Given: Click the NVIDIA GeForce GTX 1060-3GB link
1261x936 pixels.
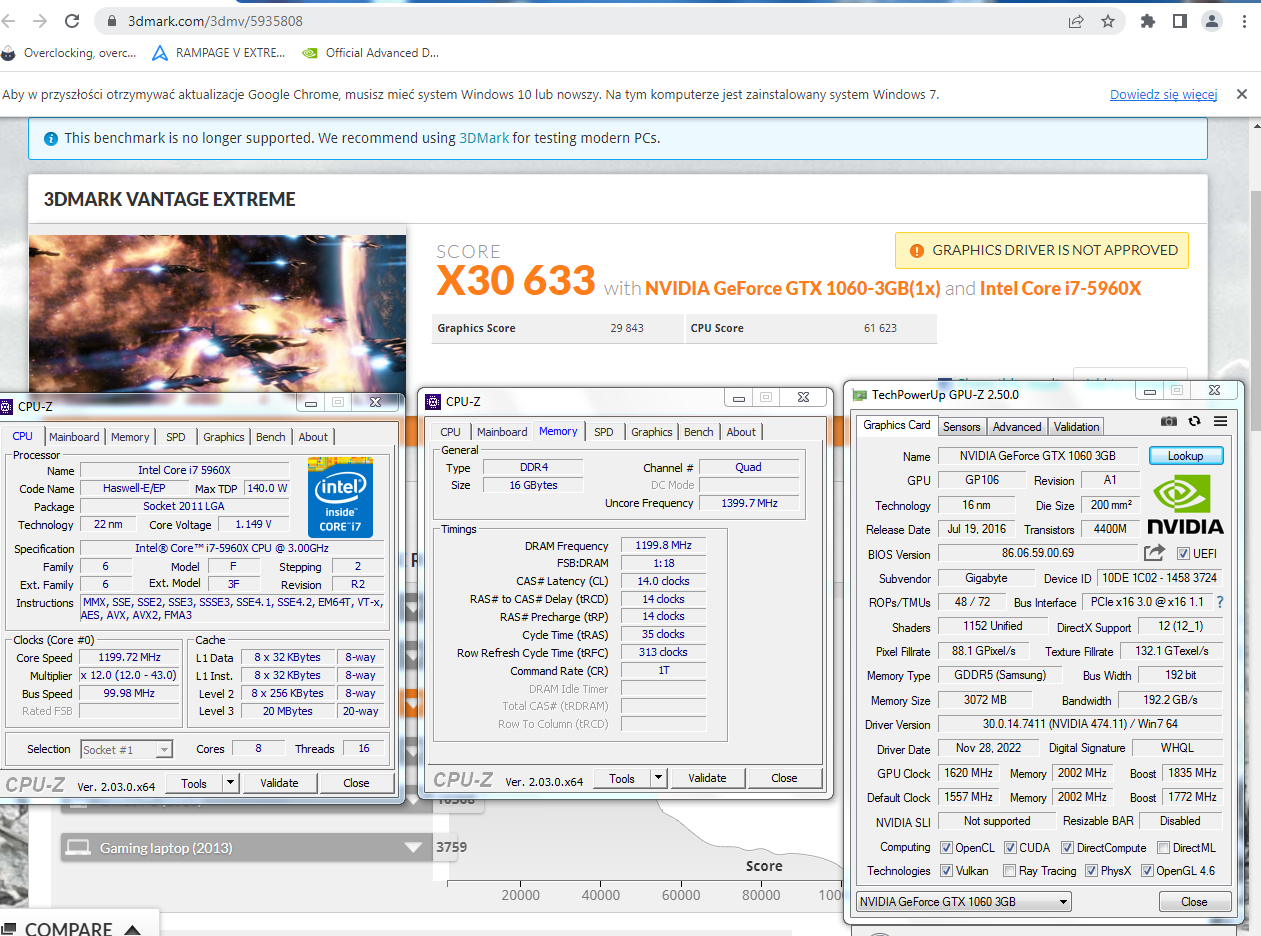Looking at the screenshot, I should [793, 289].
